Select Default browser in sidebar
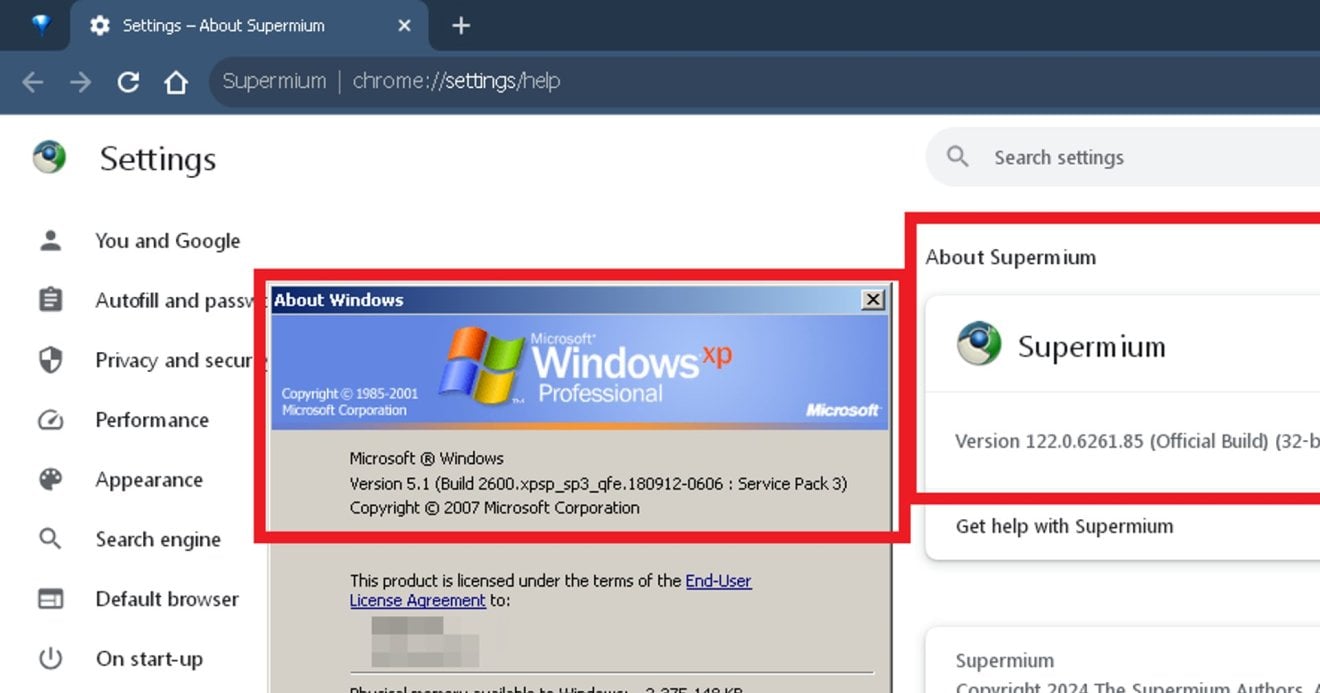 tap(167, 599)
